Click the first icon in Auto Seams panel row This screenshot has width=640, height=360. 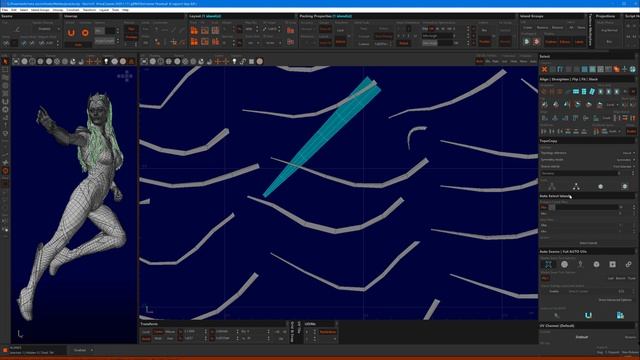click(x=548, y=264)
